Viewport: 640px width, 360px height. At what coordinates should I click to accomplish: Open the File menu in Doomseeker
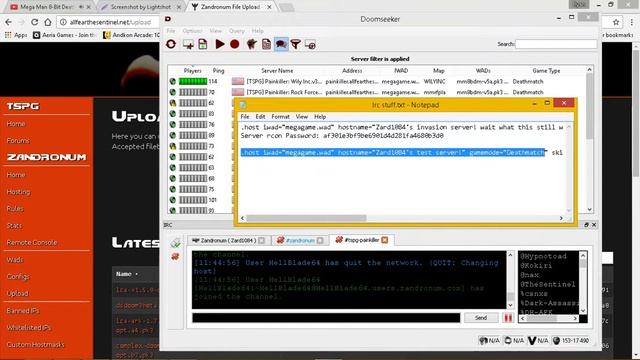(x=171, y=31)
